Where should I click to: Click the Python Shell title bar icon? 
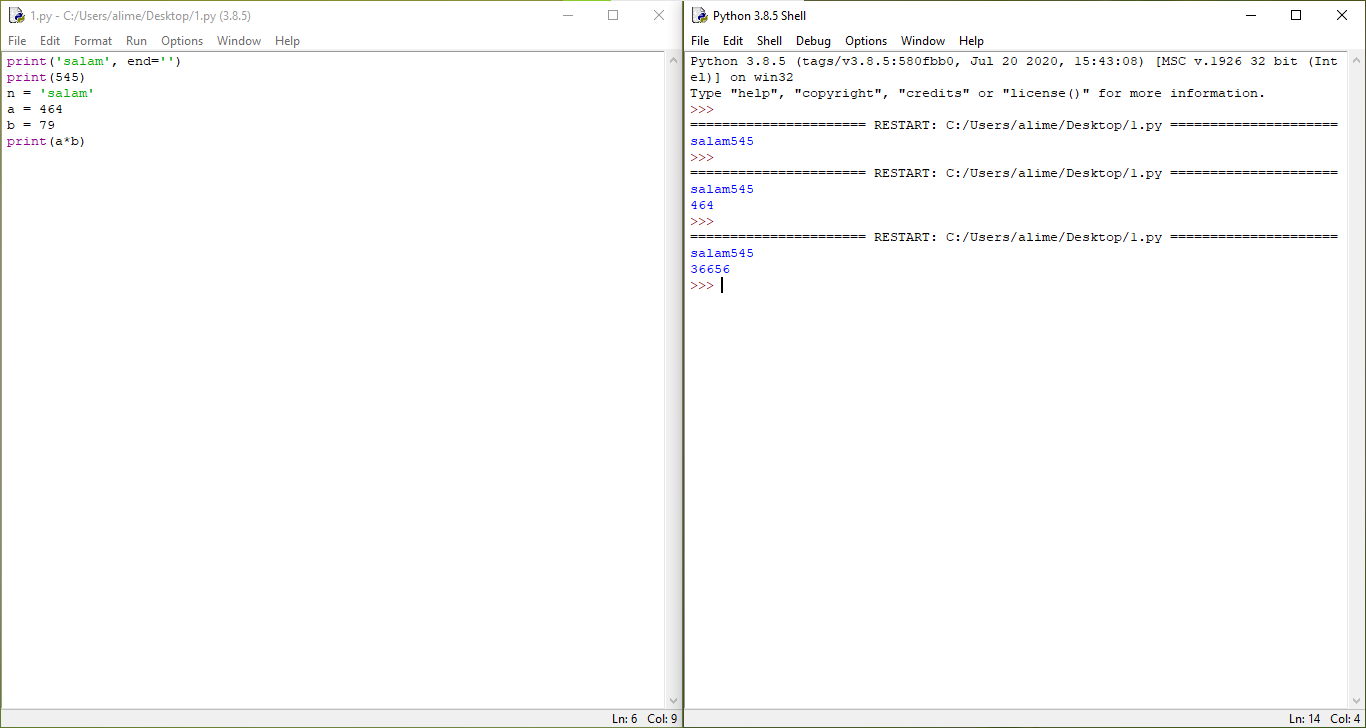pos(699,15)
